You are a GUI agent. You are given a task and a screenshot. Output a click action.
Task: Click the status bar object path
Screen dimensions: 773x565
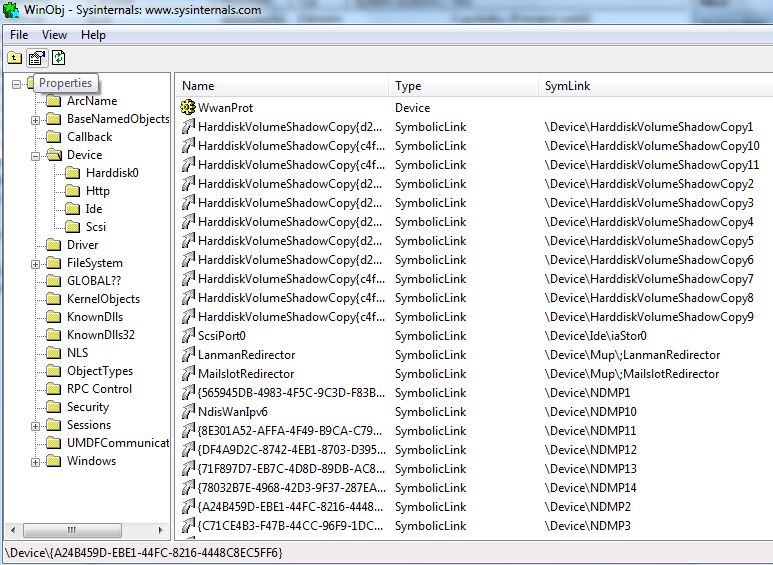coord(143,552)
